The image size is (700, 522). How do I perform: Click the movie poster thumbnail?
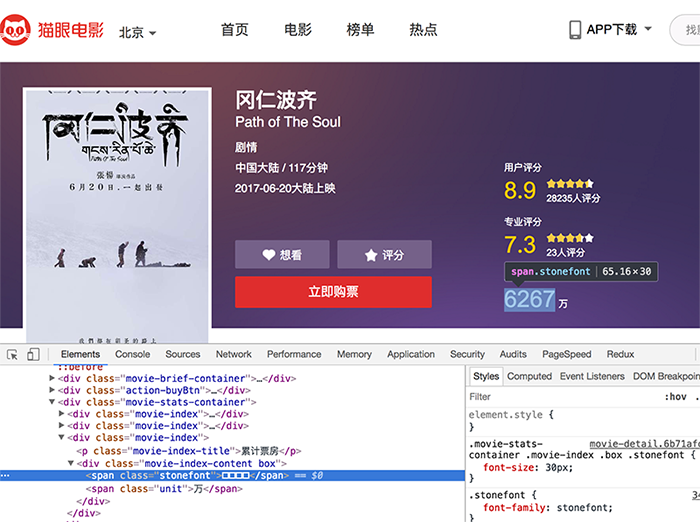(x=117, y=215)
